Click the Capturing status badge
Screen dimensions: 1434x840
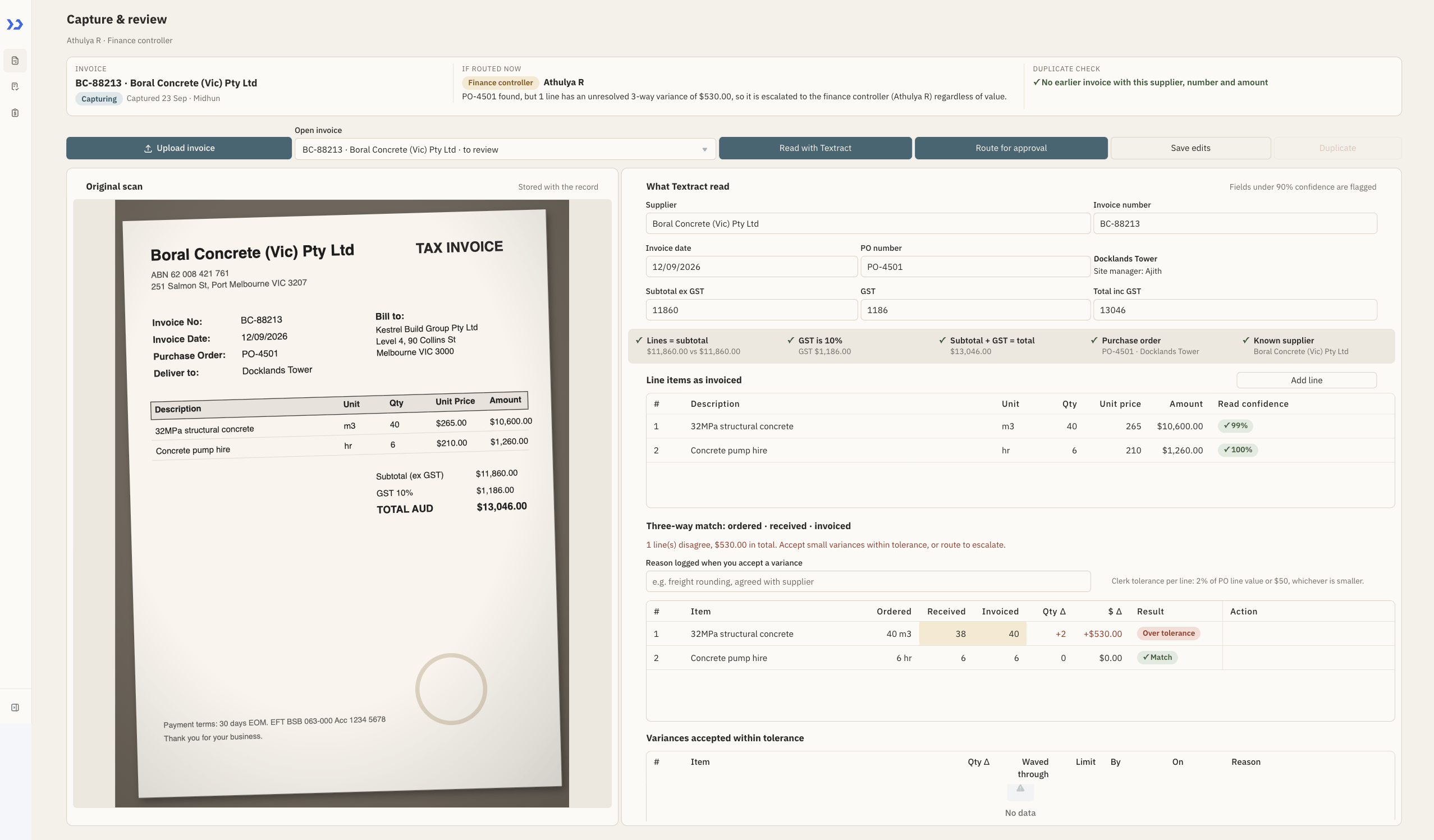click(99, 99)
